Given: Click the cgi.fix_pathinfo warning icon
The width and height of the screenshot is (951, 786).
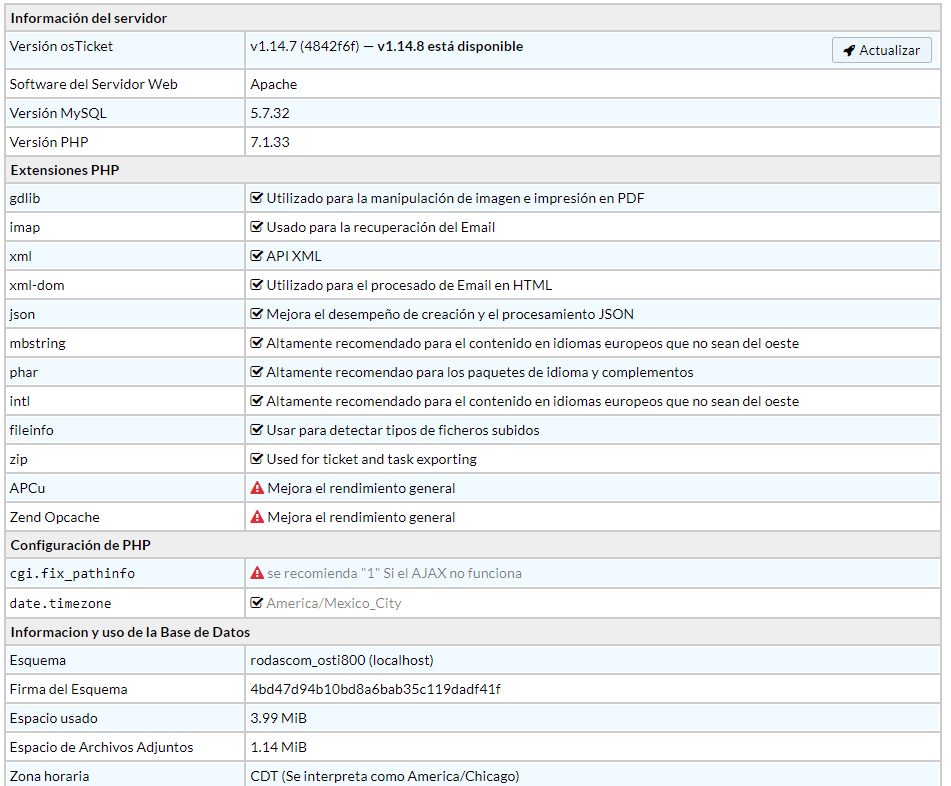Looking at the screenshot, I should [257, 573].
